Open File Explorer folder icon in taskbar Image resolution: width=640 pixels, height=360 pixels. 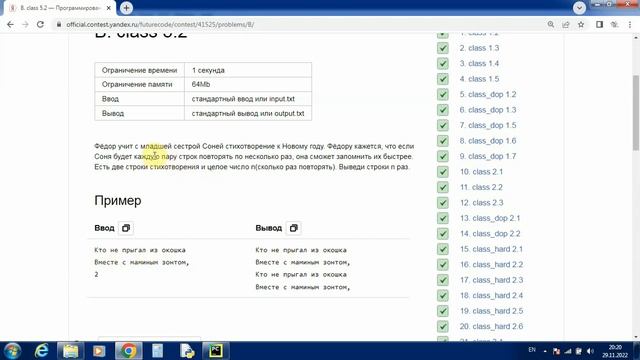coord(70,351)
